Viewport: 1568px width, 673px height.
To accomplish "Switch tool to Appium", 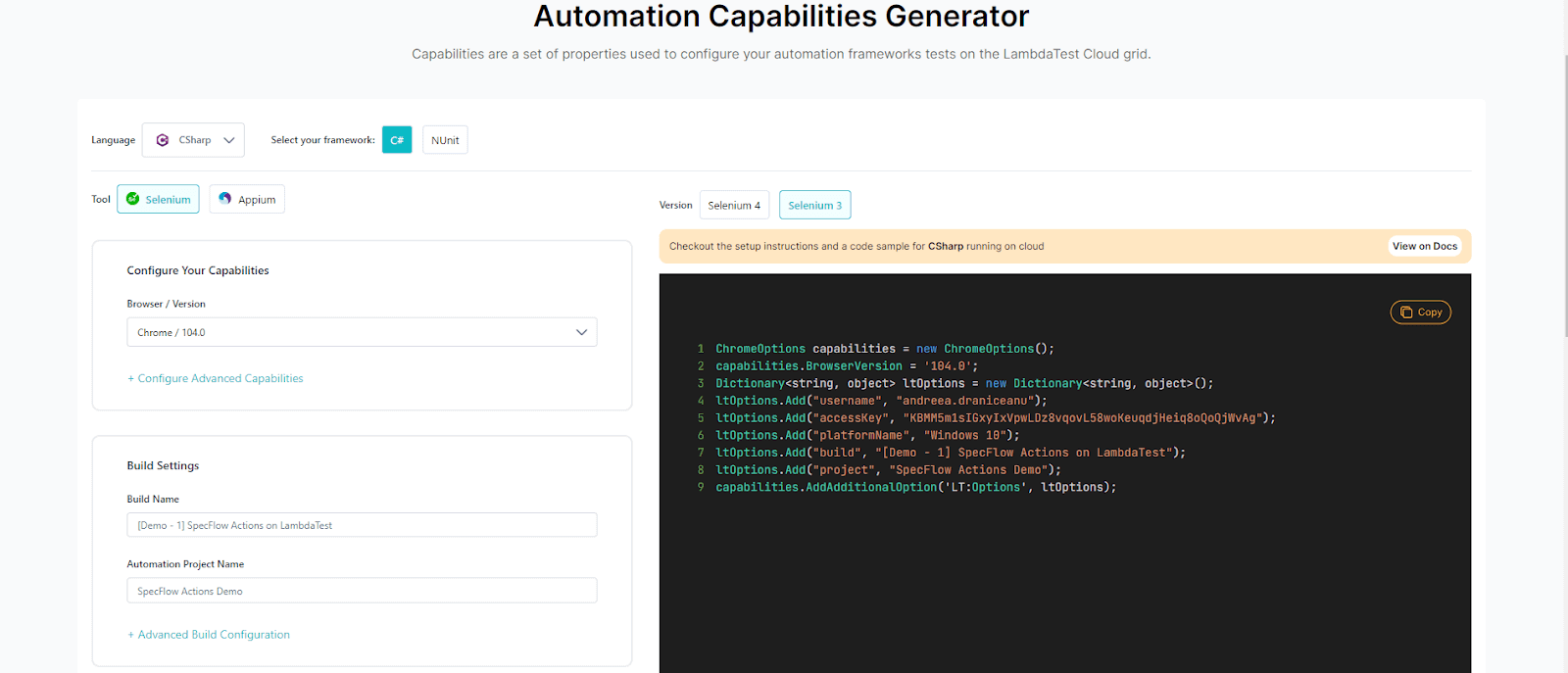I will pos(247,199).
